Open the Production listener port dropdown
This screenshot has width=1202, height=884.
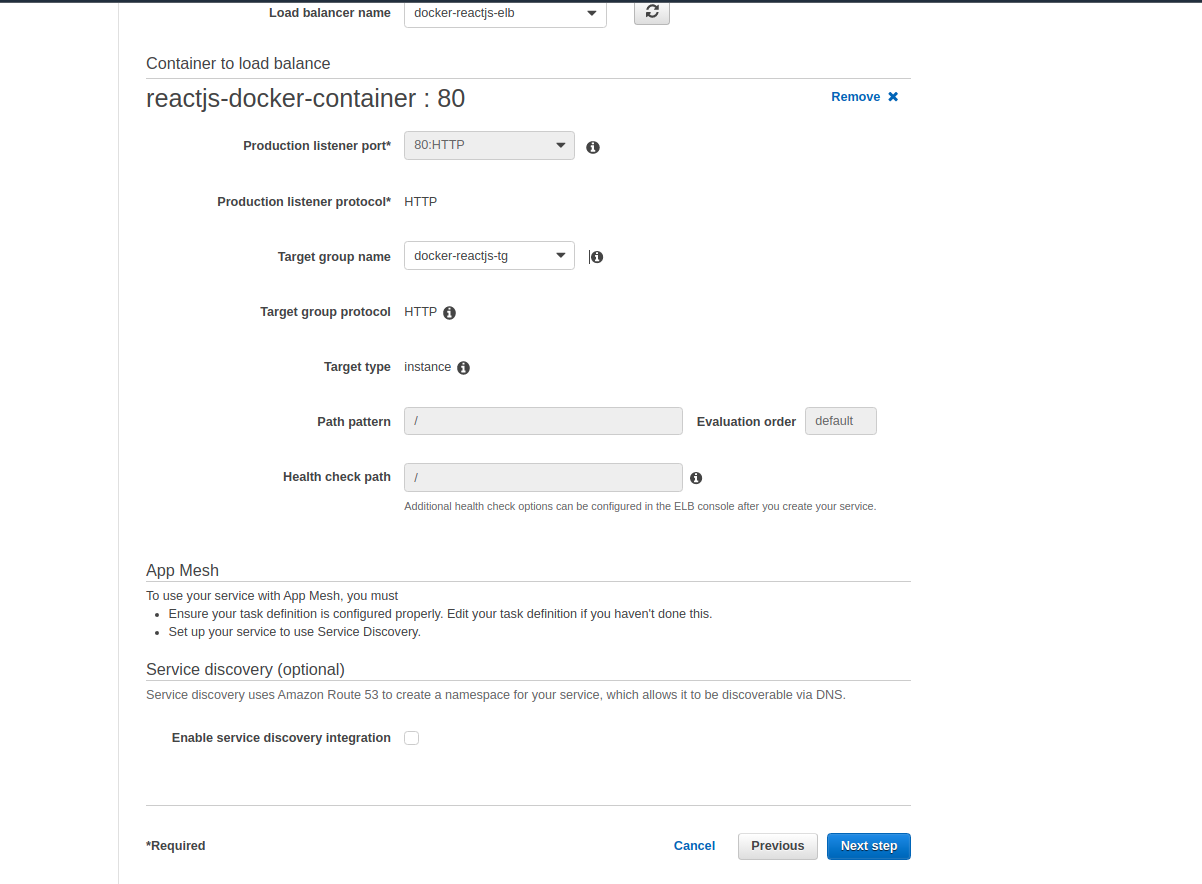[489, 145]
